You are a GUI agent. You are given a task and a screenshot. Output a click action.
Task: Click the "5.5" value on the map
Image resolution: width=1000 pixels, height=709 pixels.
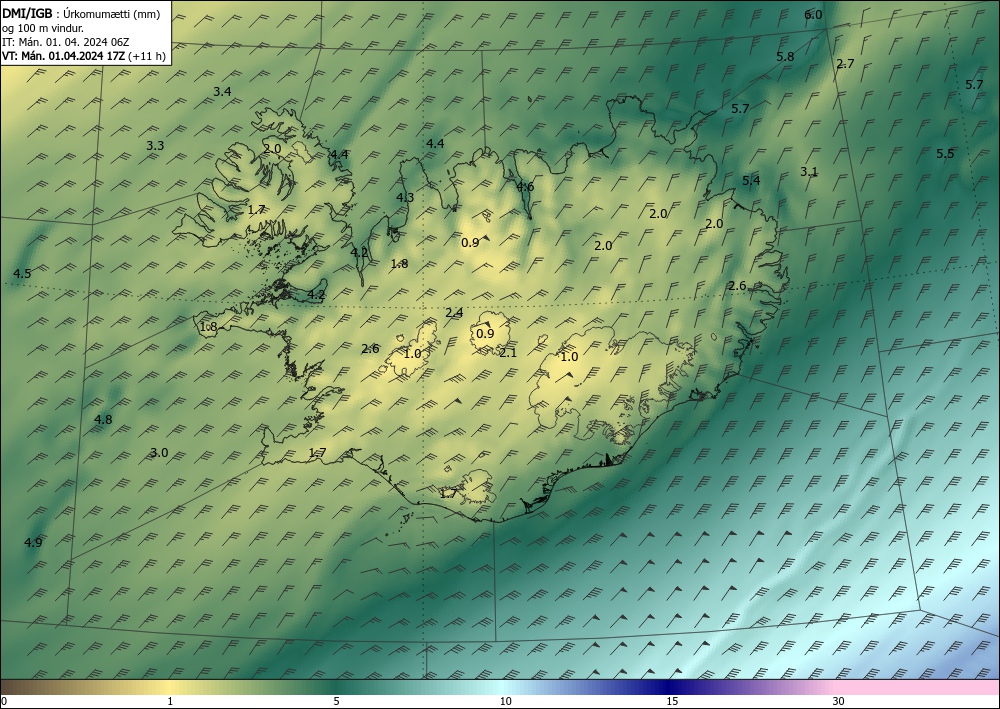point(945,154)
